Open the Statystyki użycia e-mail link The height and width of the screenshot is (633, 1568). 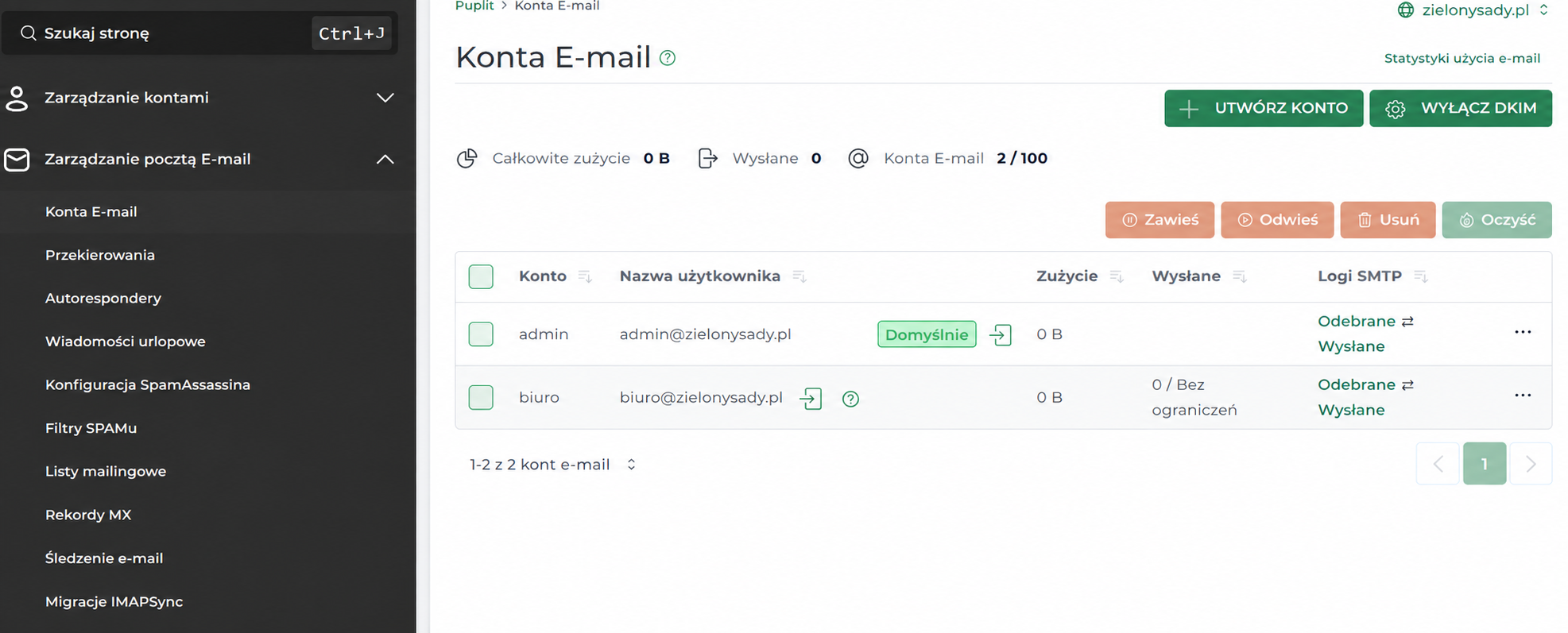pyautogui.click(x=1462, y=58)
